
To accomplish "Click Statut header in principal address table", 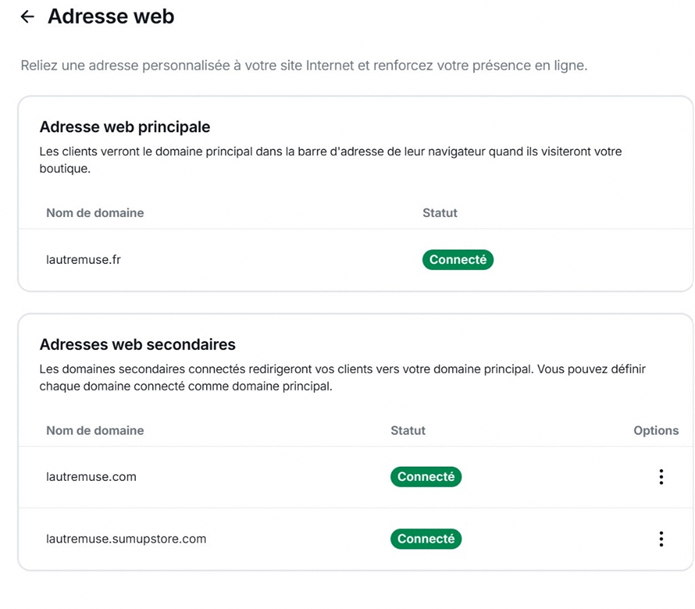I will point(440,213).
